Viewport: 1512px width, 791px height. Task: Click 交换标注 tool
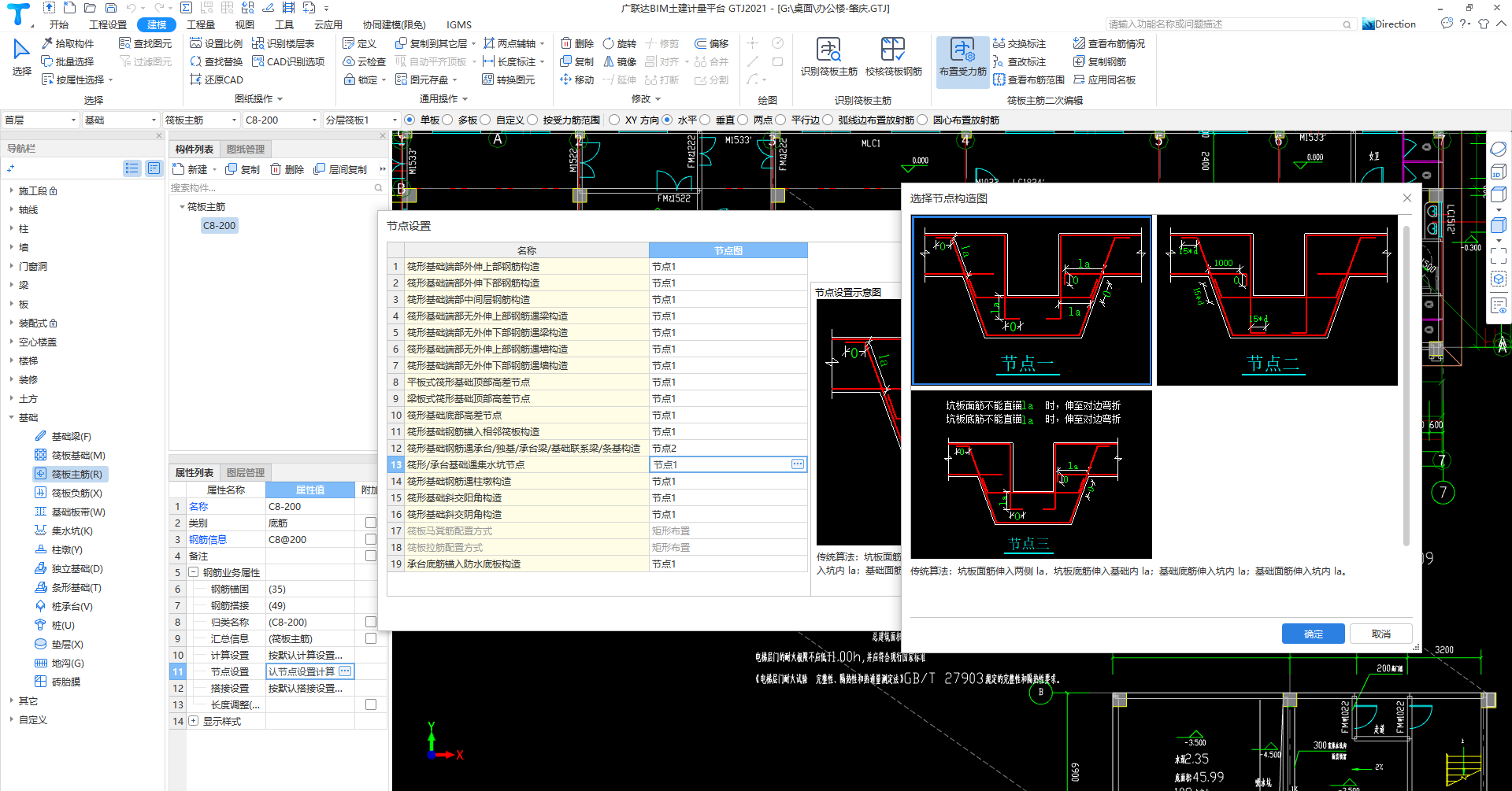point(1020,43)
